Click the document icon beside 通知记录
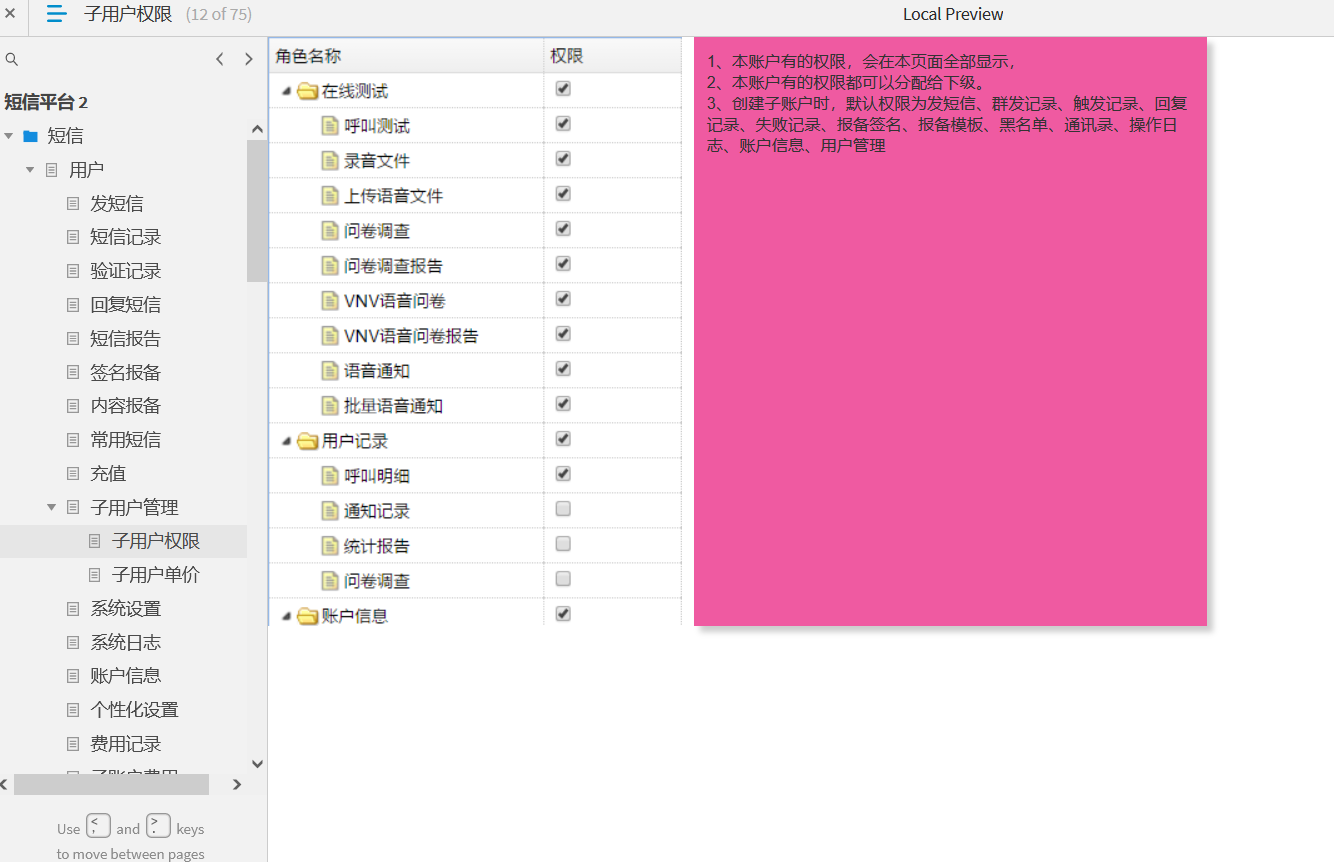Image resolution: width=1334 pixels, height=862 pixels. coord(330,511)
